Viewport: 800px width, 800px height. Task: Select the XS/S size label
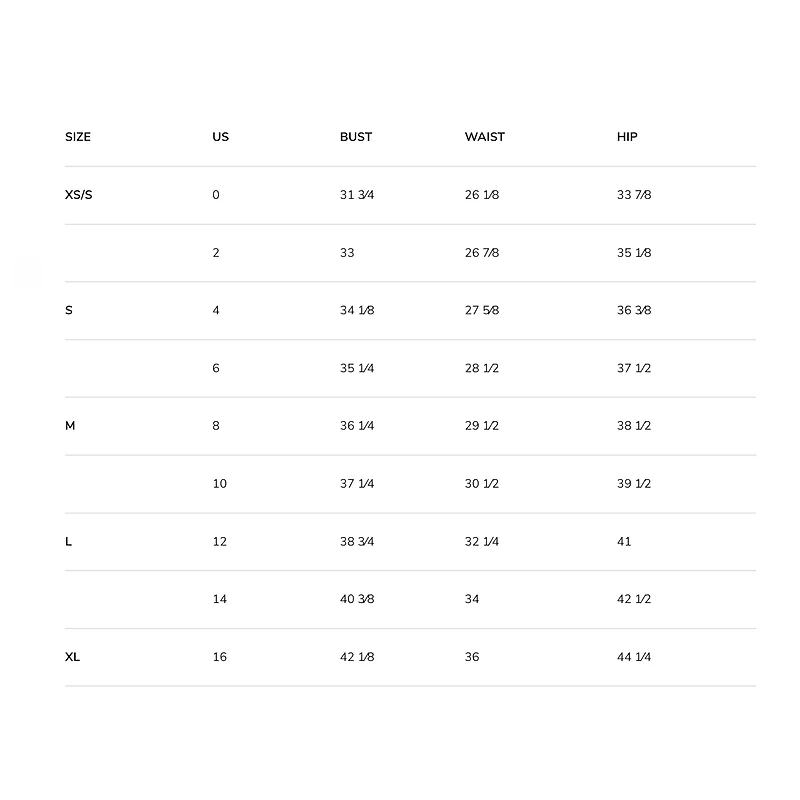coord(79,195)
